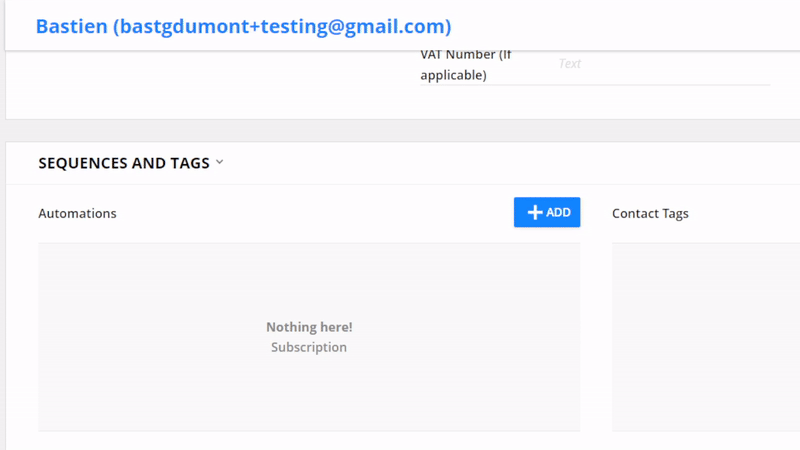800x450 pixels.
Task: Click the ADD text on the blue automations button
Action: tap(558, 212)
